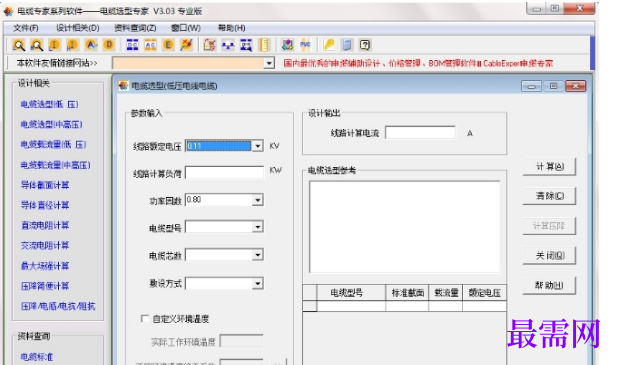Expand the 敷设方式 laying method dropdown
This screenshot has height=365, width=619.
coord(257,283)
